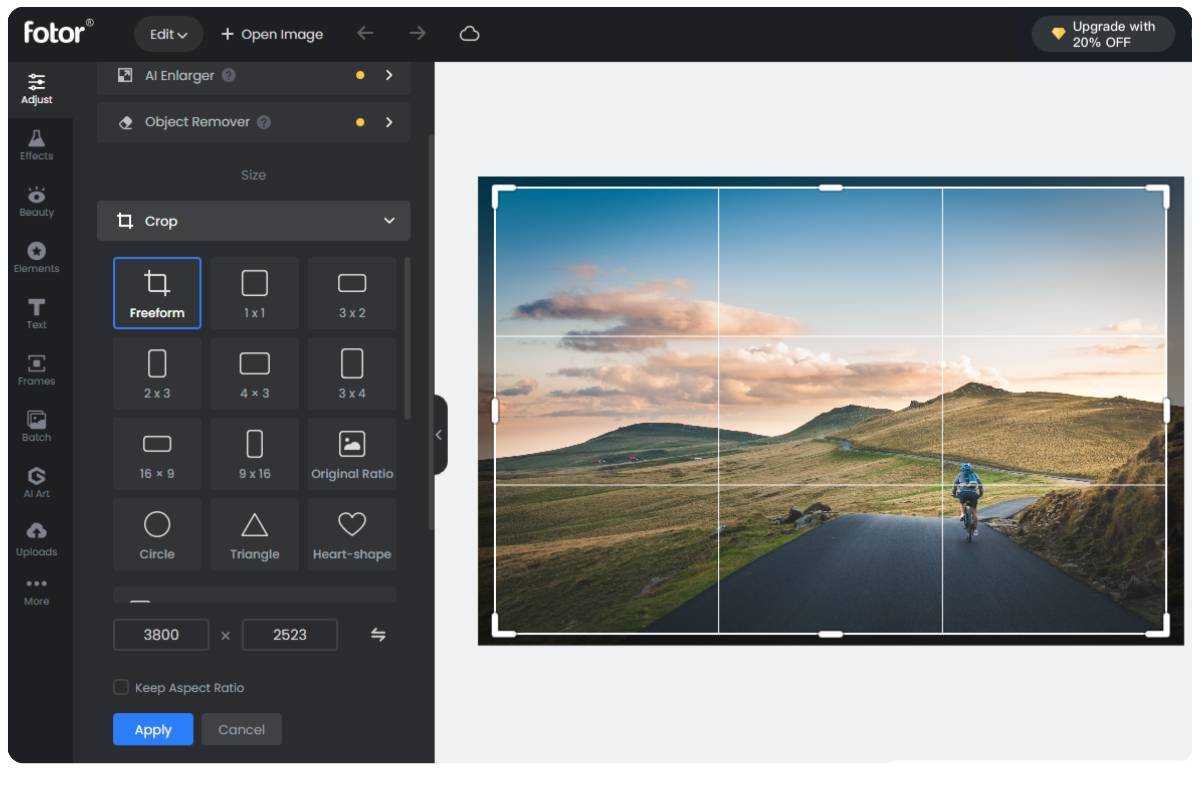1200x800 pixels.
Task: Click the undo back arrow
Action: tap(365, 34)
